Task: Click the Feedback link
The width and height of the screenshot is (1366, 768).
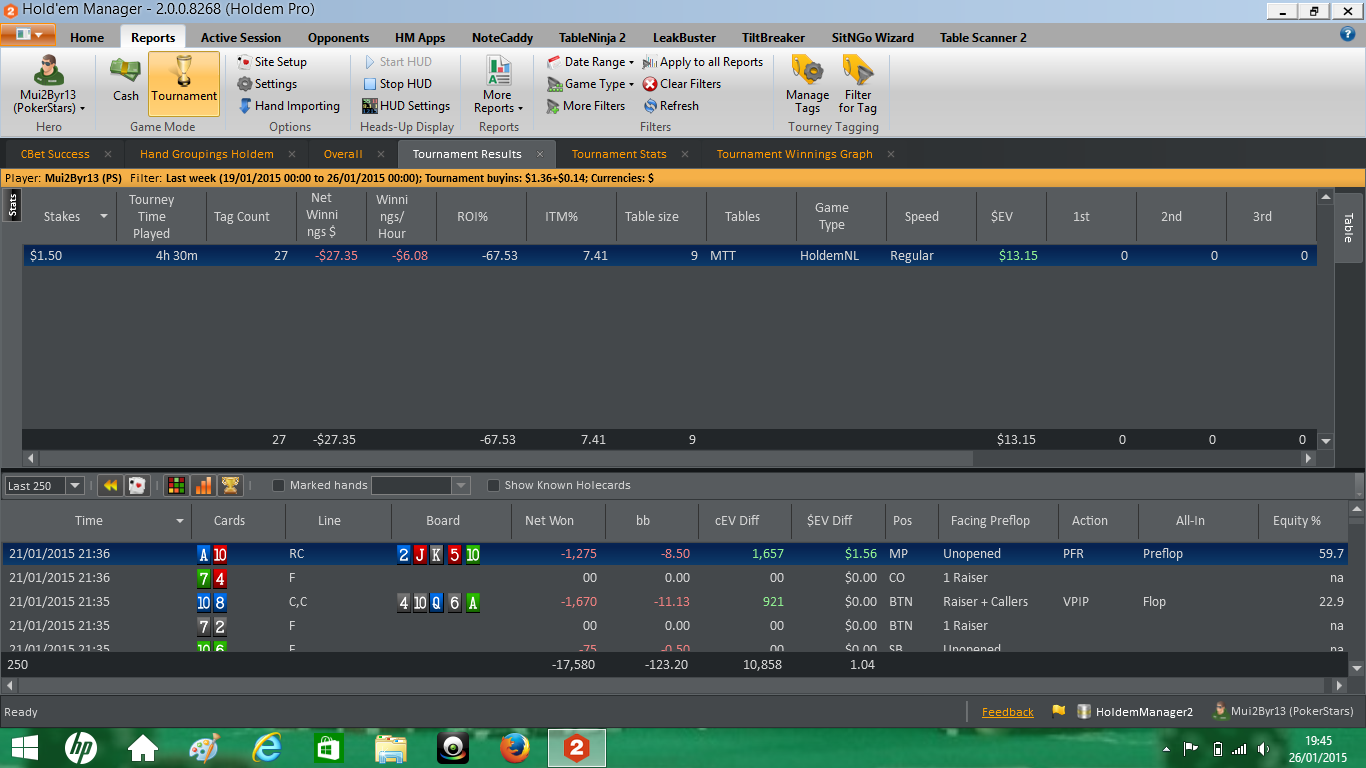Action: (x=1008, y=712)
